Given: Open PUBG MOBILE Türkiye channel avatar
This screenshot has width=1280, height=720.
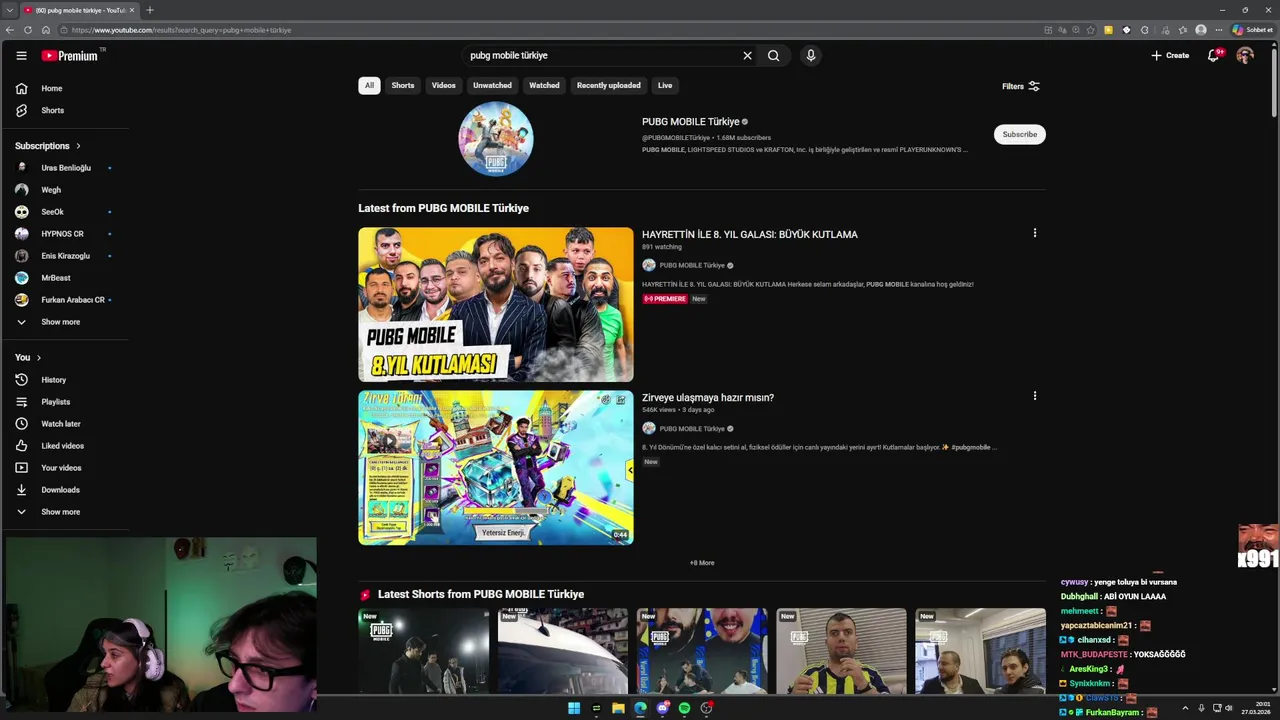Looking at the screenshot, I should click(x=496, y=139).
